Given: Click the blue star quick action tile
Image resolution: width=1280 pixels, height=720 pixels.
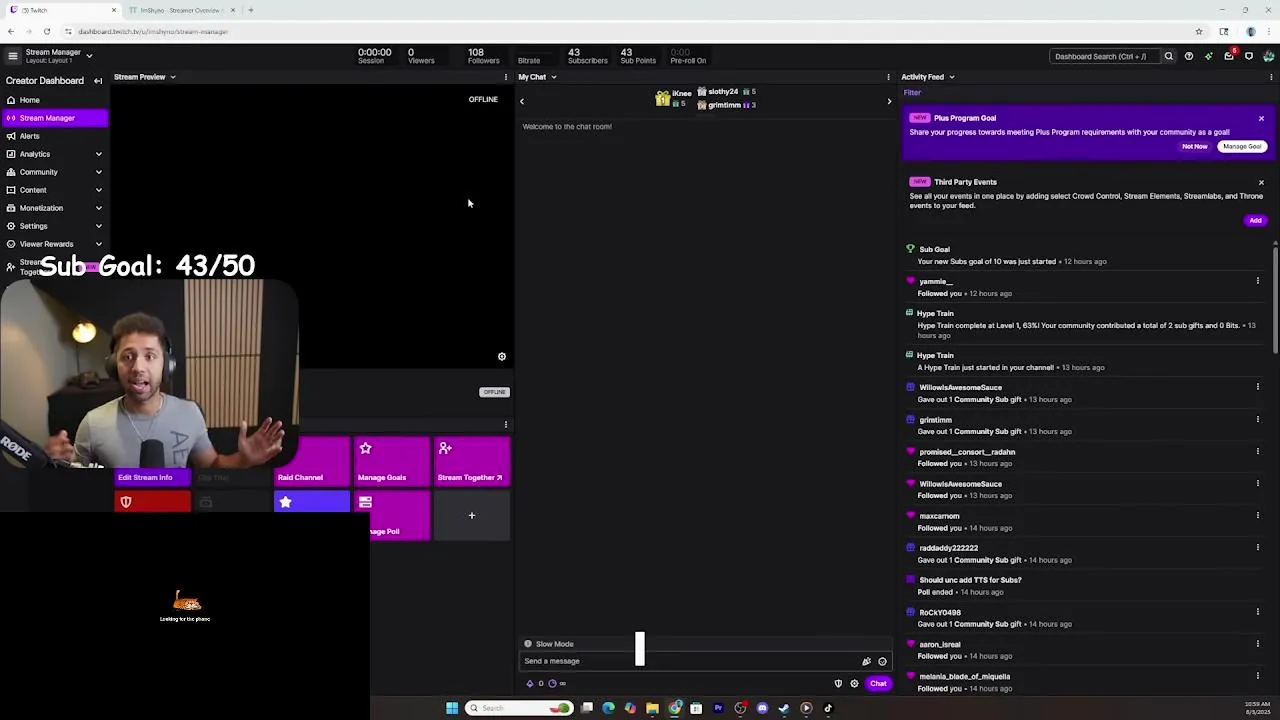Looking at the screenshot, I should pyautogui.click(x=312, y=502).
